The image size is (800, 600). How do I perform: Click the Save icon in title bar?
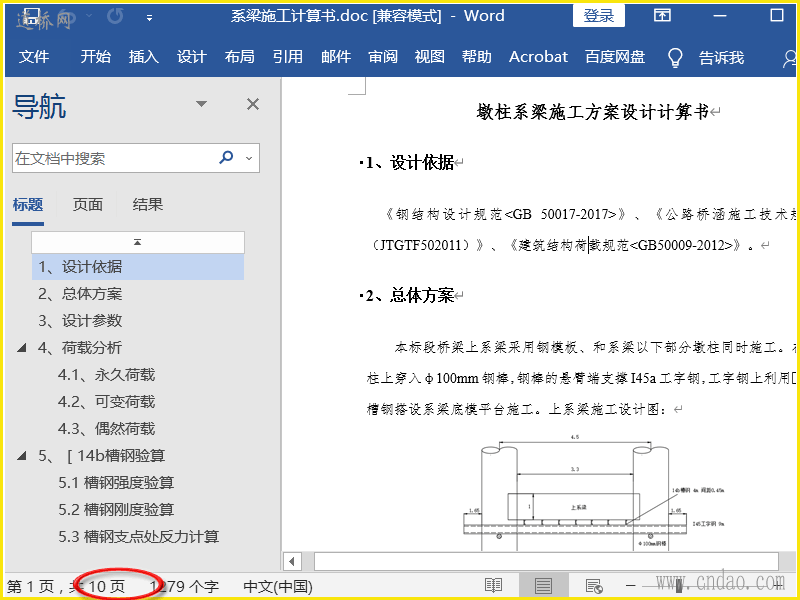(31, 16)
